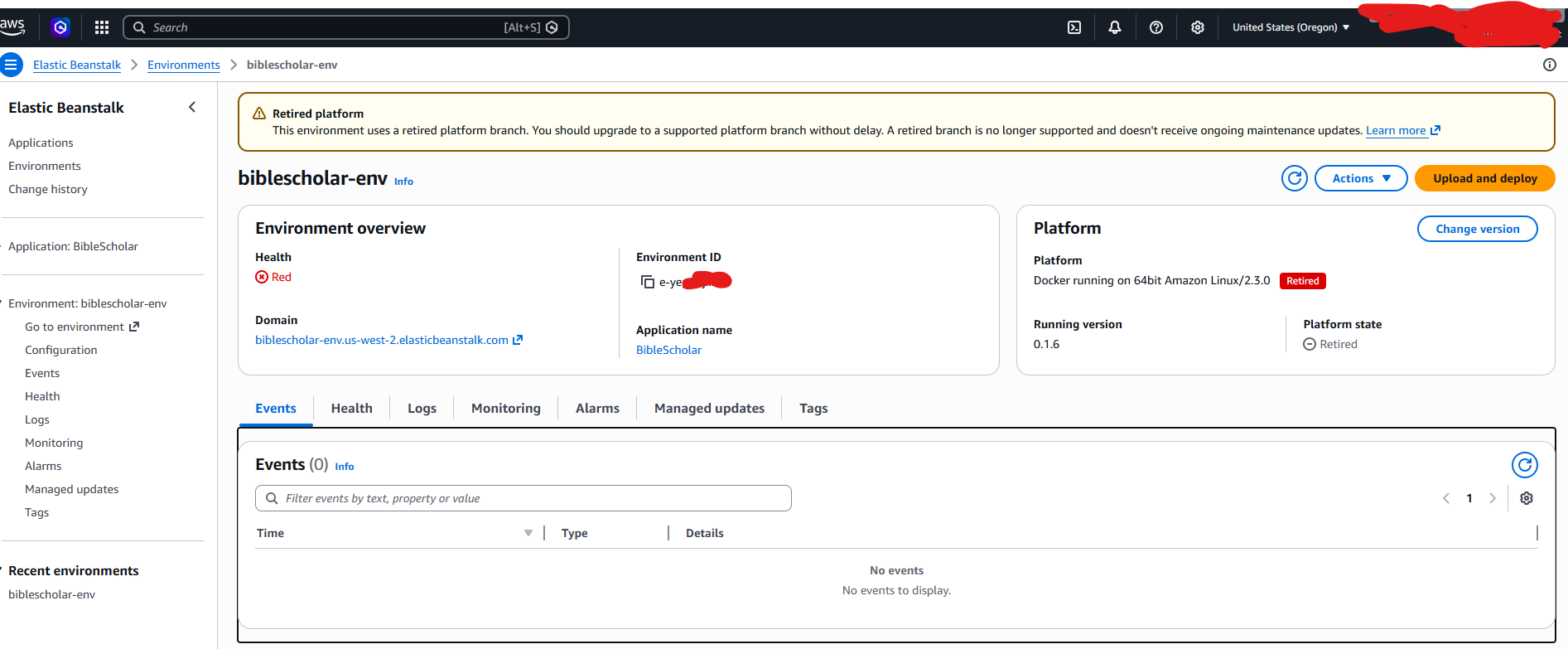Open the page info panel icon
The width and height of the screenshot is (1568, 649).
point(1550,65)
